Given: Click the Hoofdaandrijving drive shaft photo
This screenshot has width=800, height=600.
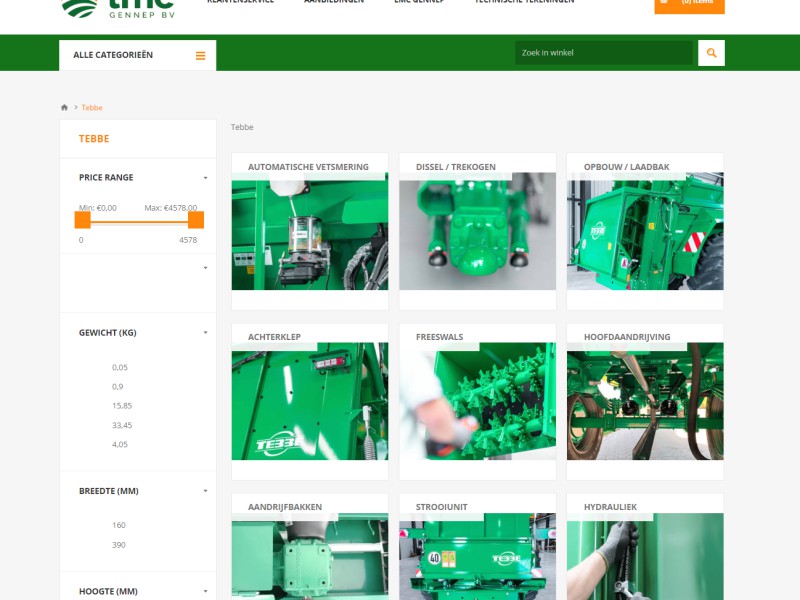Looking at the screenshot, I should (x=645, y=402).
